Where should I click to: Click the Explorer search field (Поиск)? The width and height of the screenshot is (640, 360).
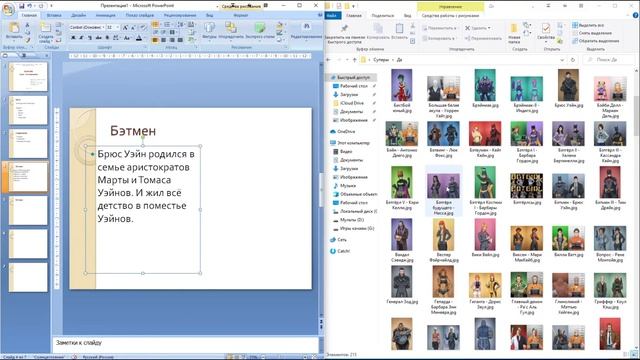point(609,60)
